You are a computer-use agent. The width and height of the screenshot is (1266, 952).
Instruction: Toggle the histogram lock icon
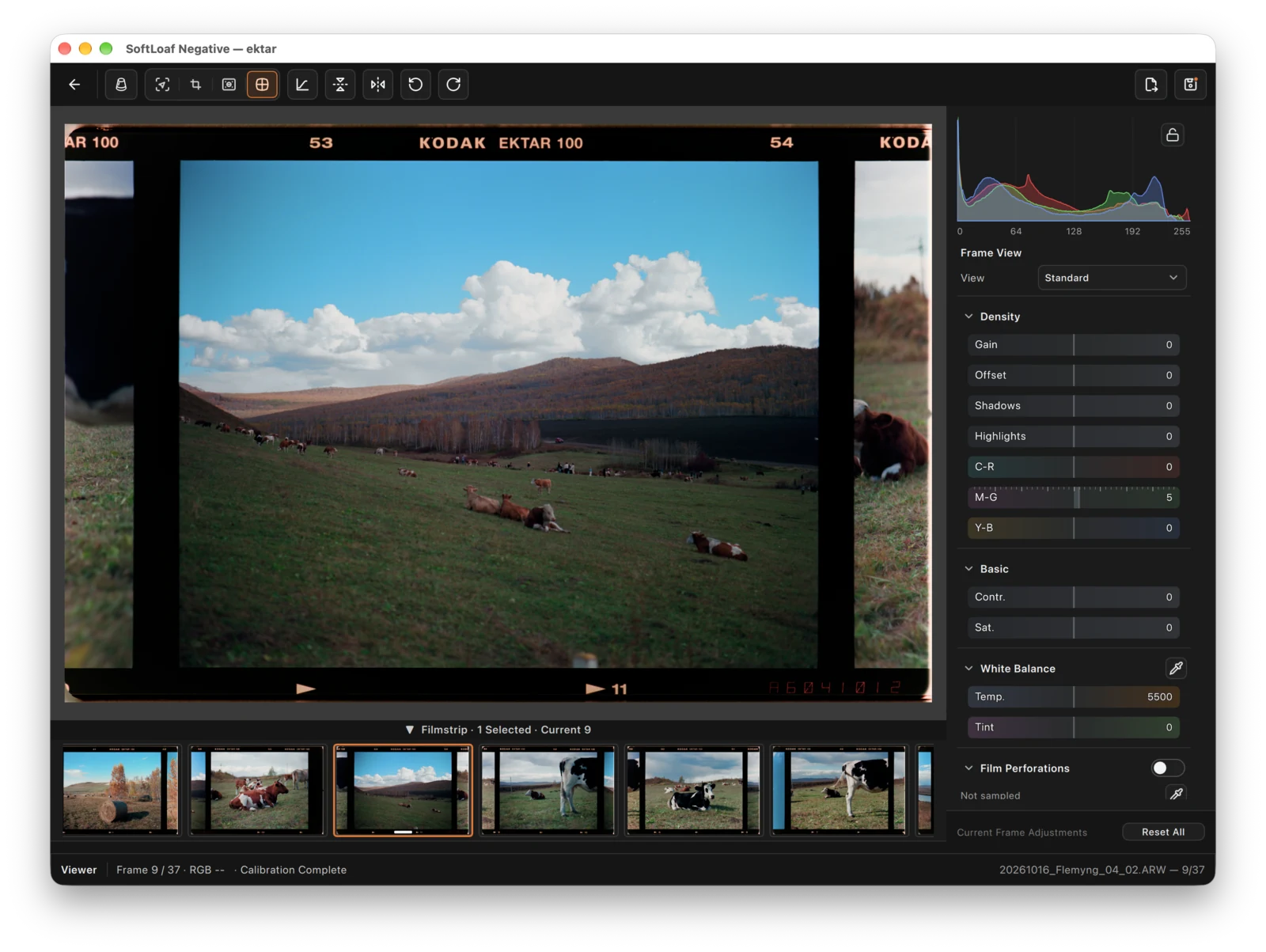click(x=1173, y=135)
